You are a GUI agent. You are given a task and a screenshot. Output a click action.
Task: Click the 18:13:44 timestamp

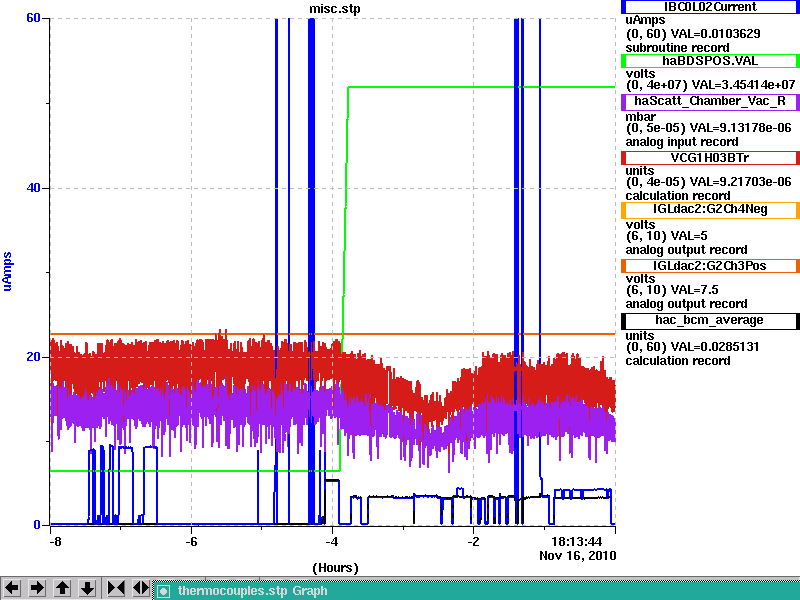pyautogui.click(x=577, y=541)
